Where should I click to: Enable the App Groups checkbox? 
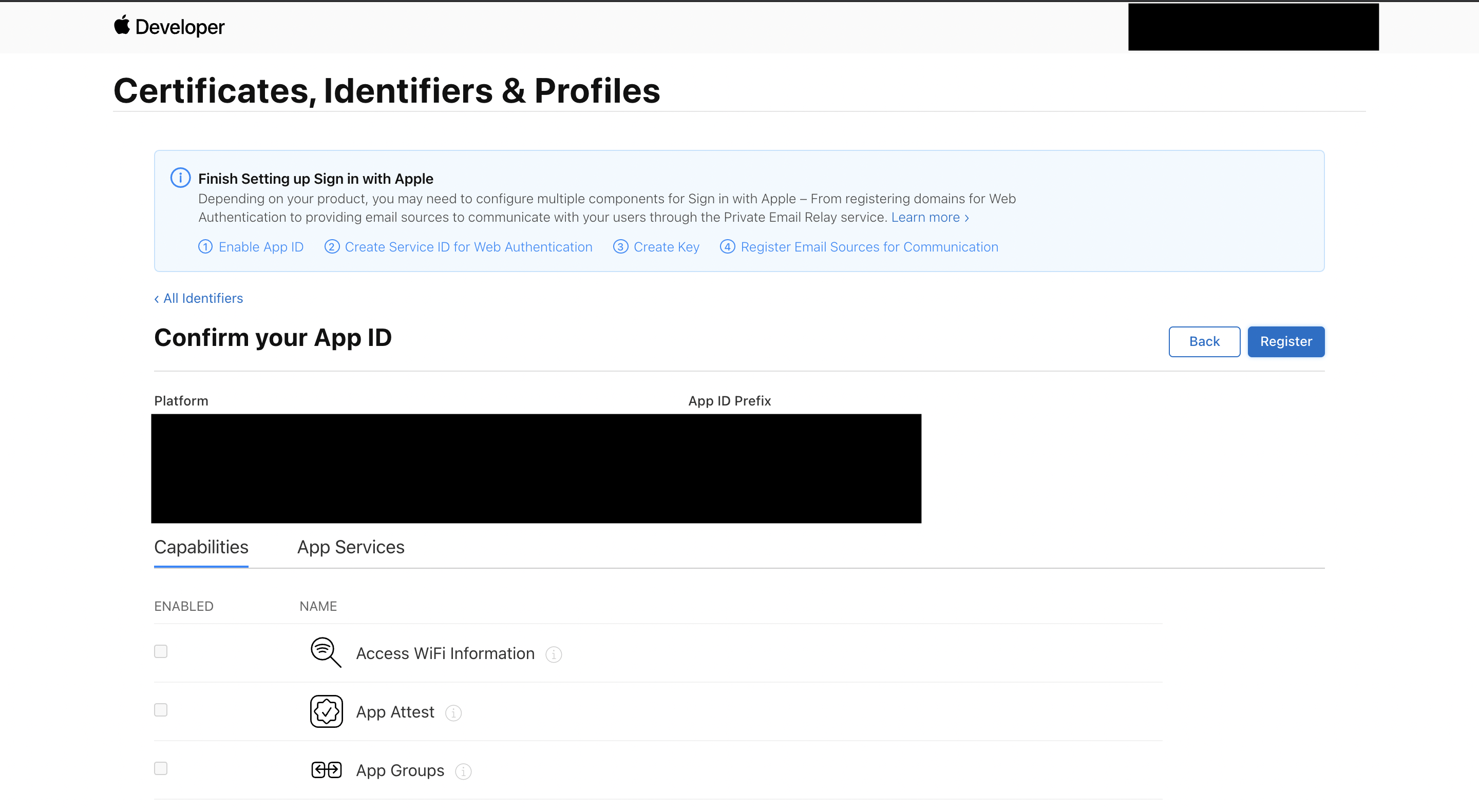click(161, 768)
